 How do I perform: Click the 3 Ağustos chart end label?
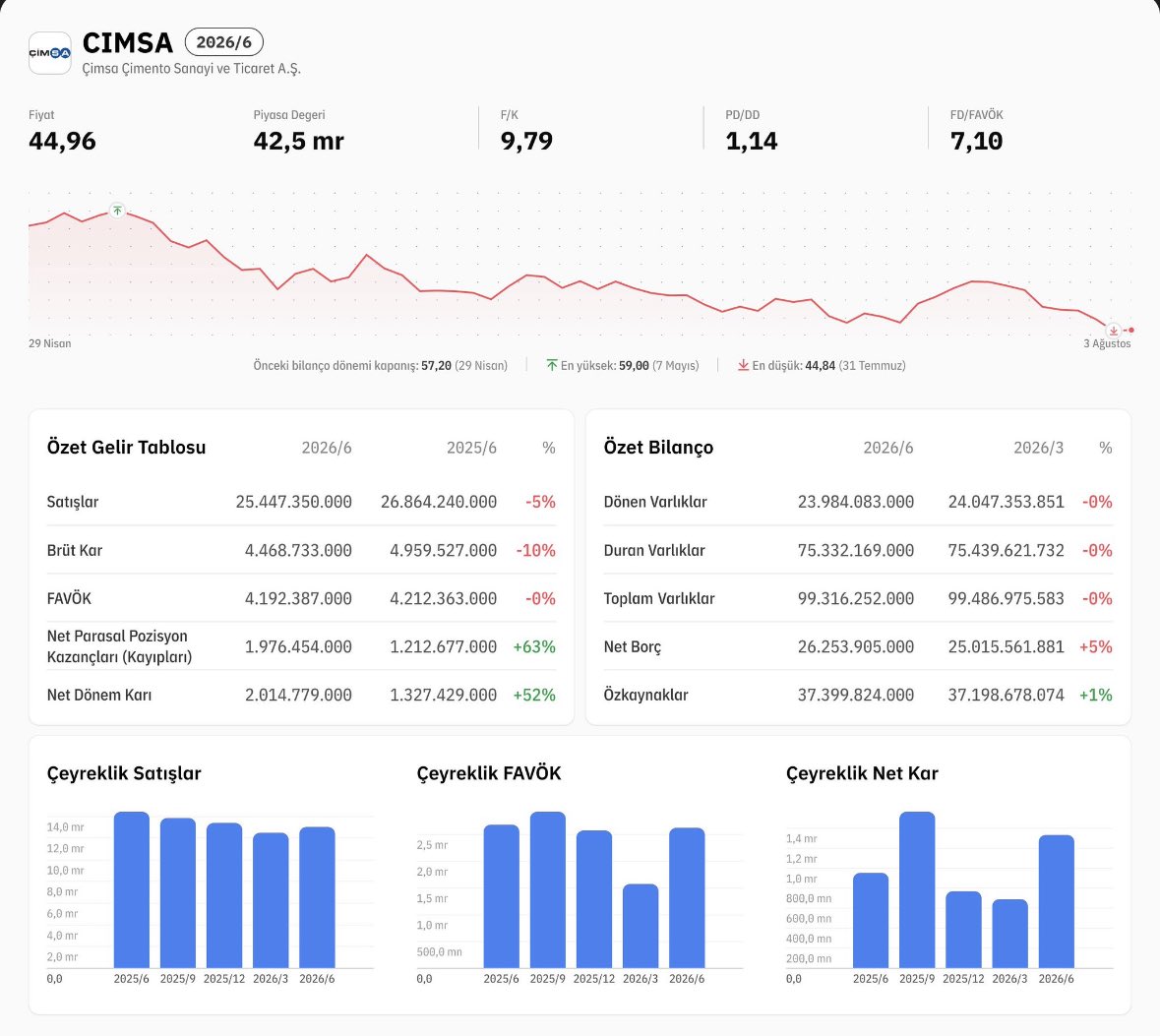click(x=1107, y=343)
